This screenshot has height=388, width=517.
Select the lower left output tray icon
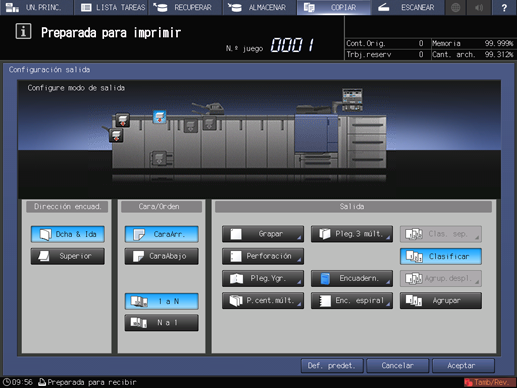[116, 136]
